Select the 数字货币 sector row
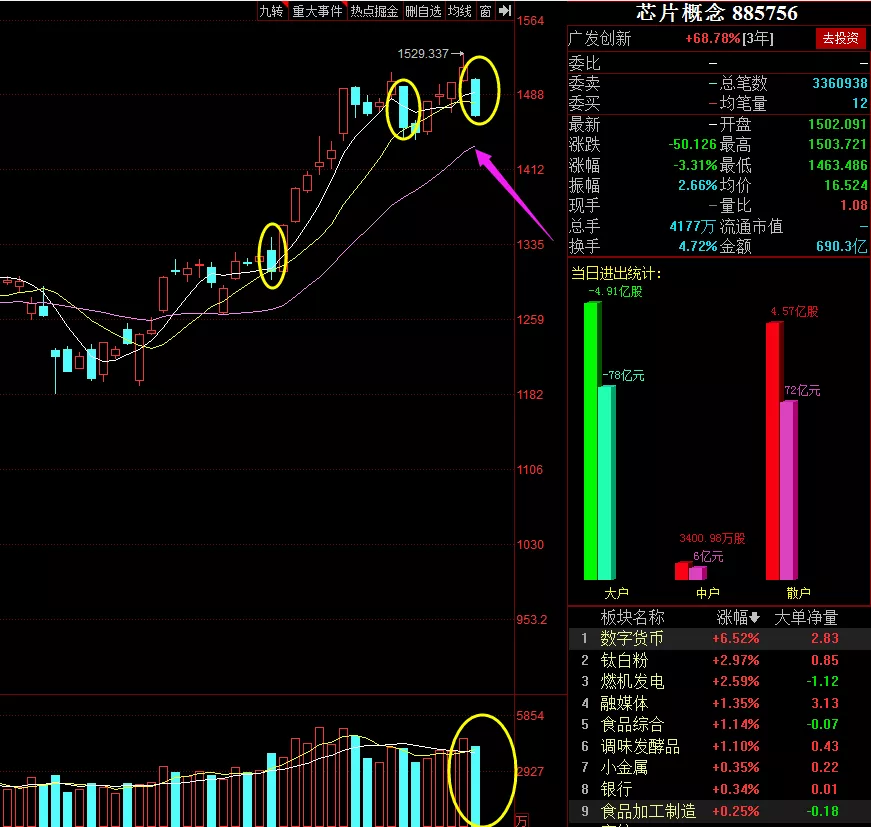Screen dimensions: 871x827 [719, 638]
